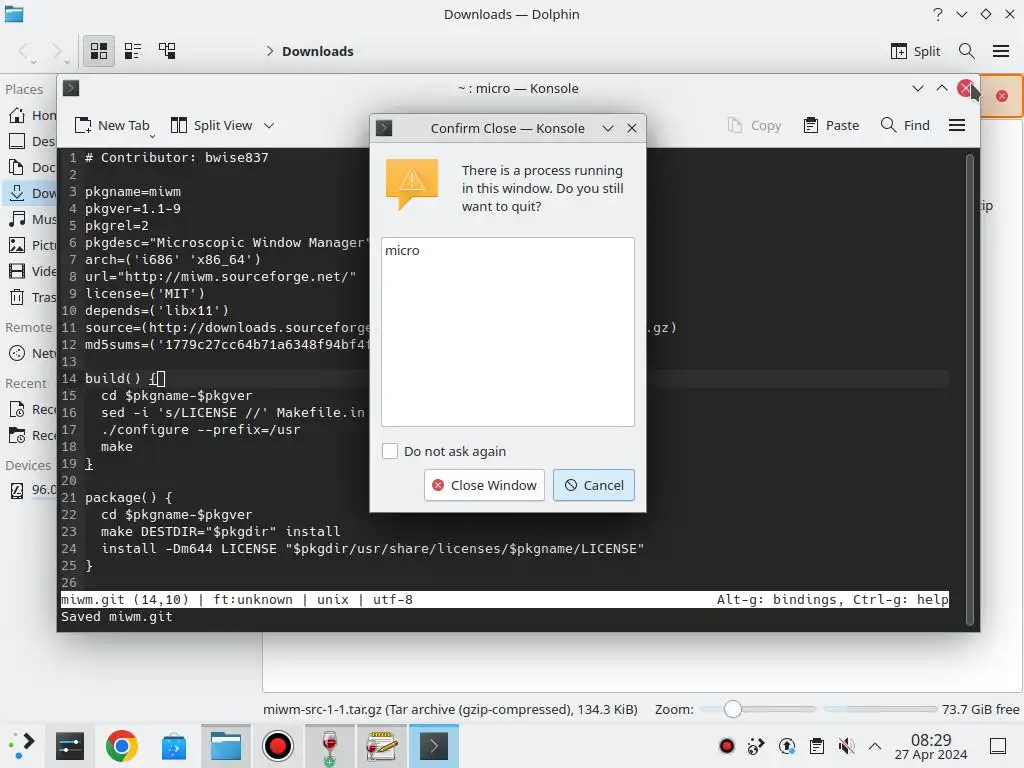Switch to Dolphin file manager taskbar entry

tap(226, 746)
